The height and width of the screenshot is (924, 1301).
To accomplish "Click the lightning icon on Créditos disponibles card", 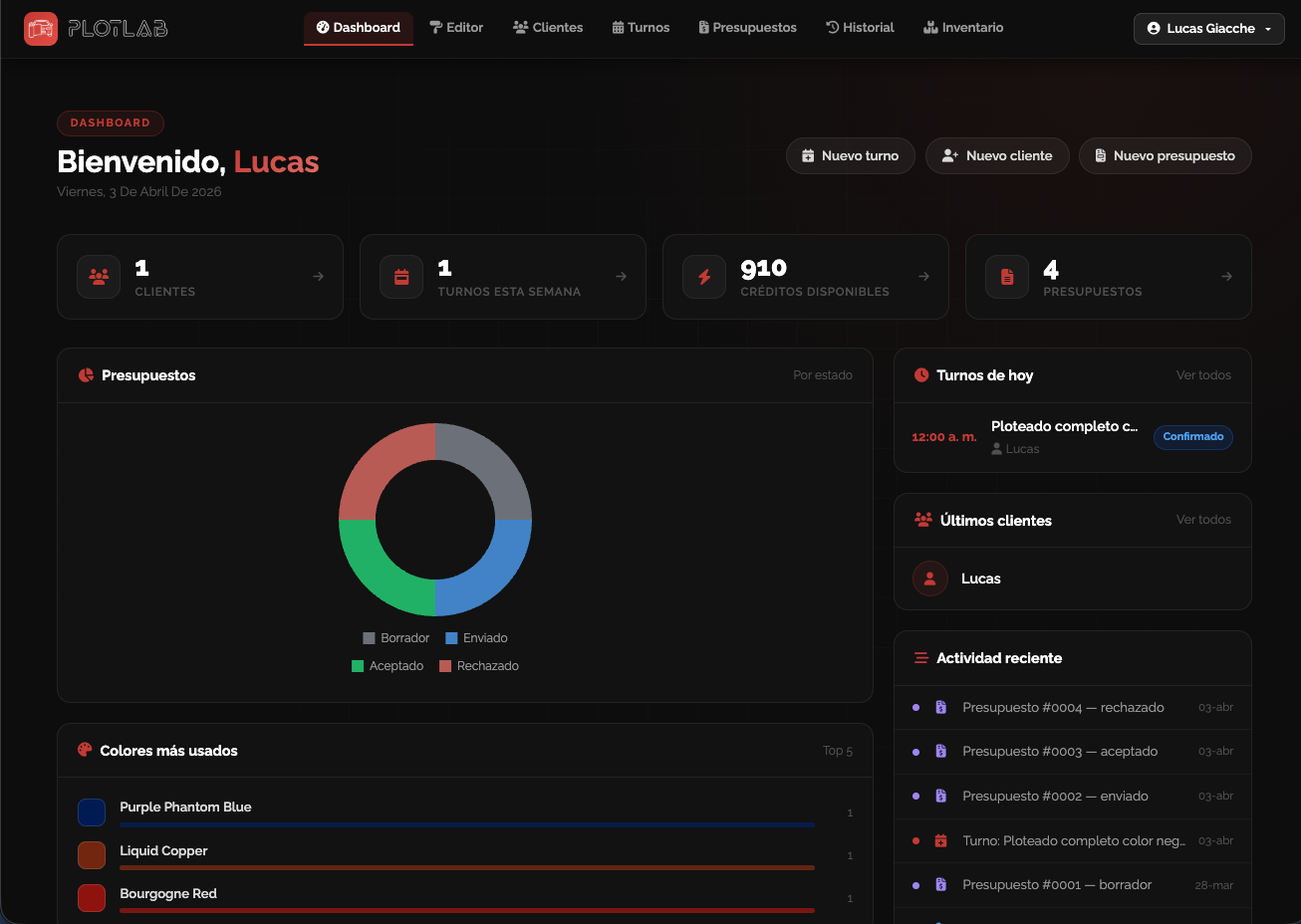I will click(x=704, y=276).
